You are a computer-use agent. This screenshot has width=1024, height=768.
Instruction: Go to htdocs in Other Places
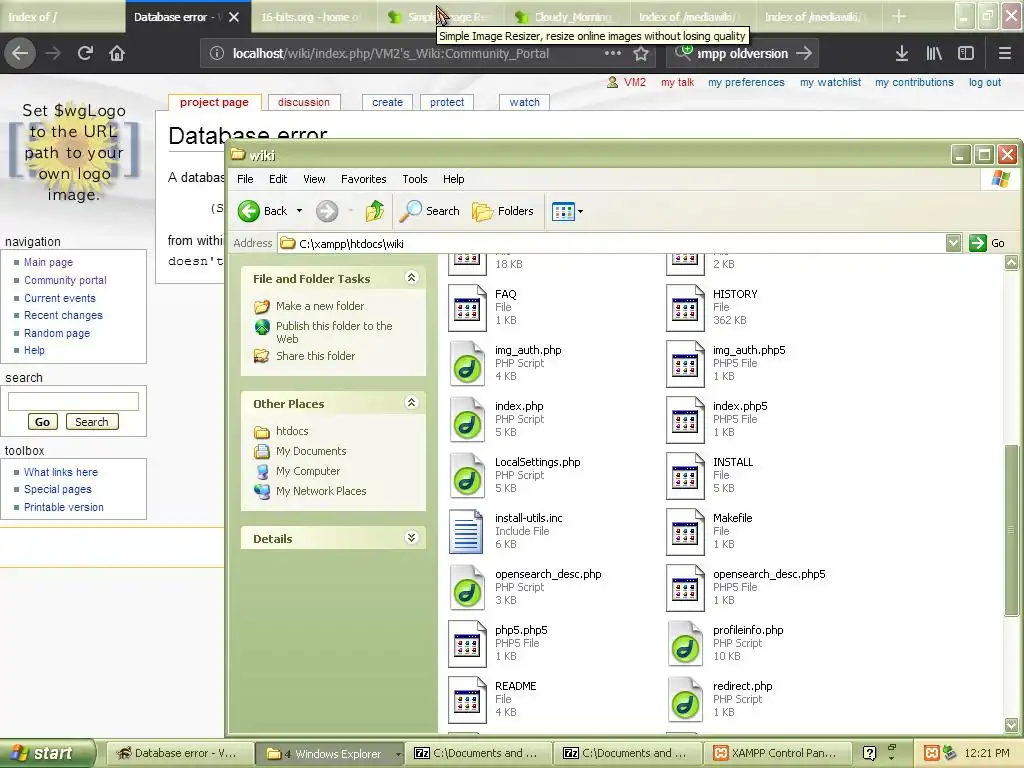pos(292,431)
